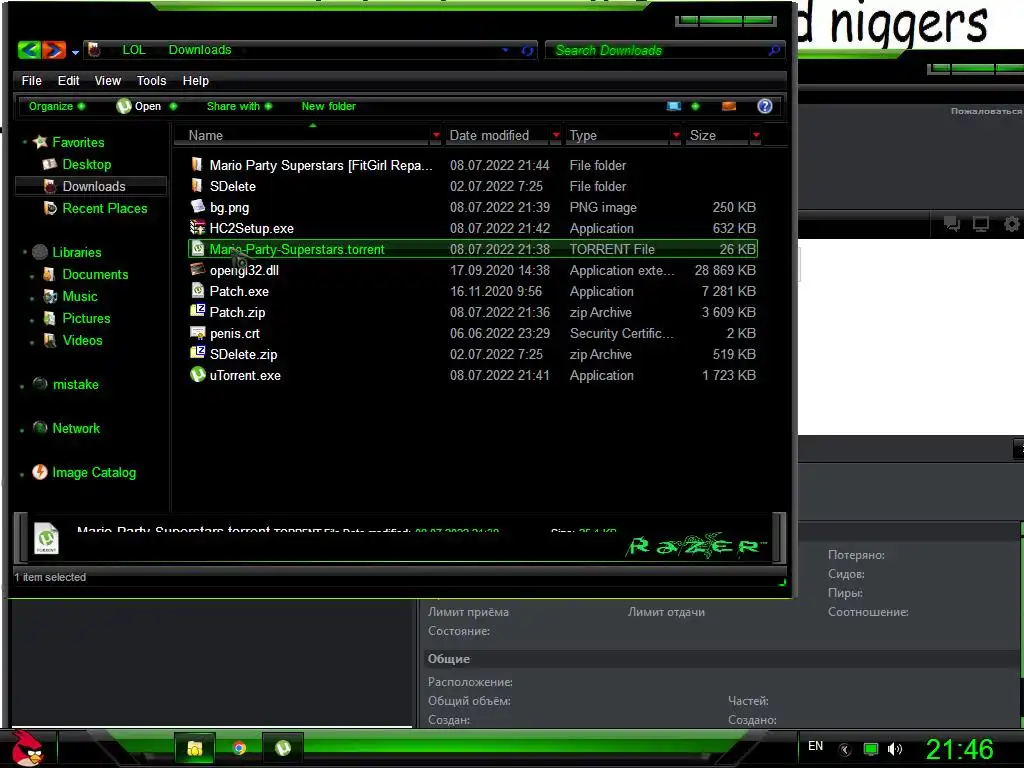
Task: Open the Share with dropdown
Action: click(x=239, y=106)
